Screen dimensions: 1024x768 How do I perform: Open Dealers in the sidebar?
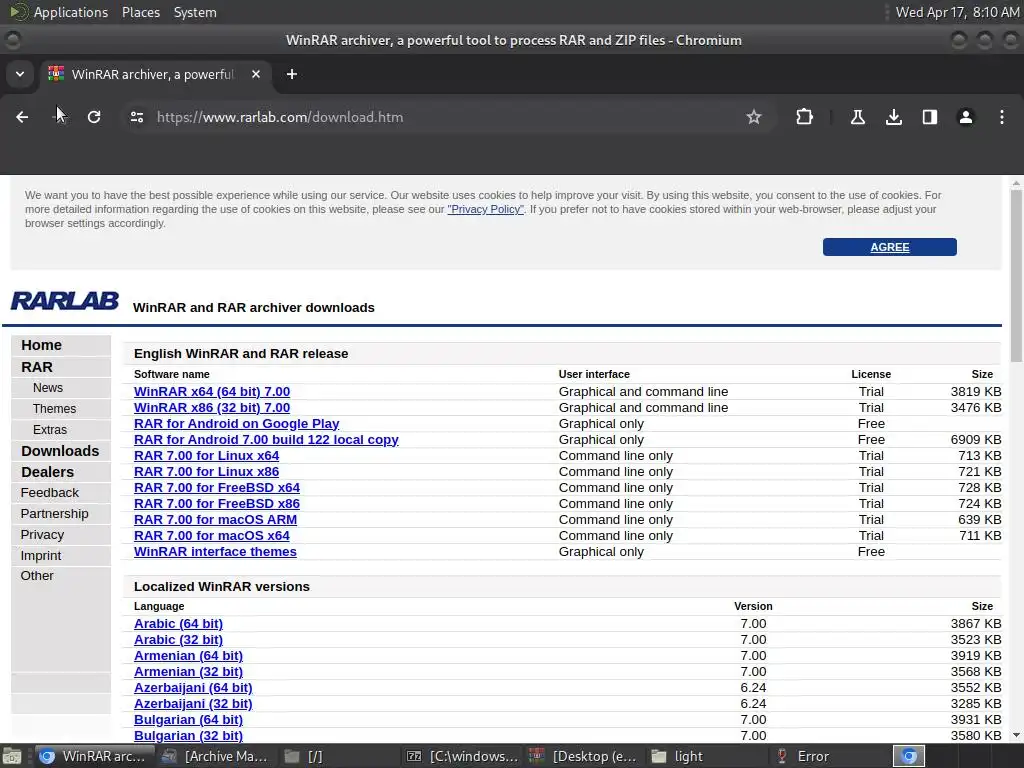[x=47, y=472]
